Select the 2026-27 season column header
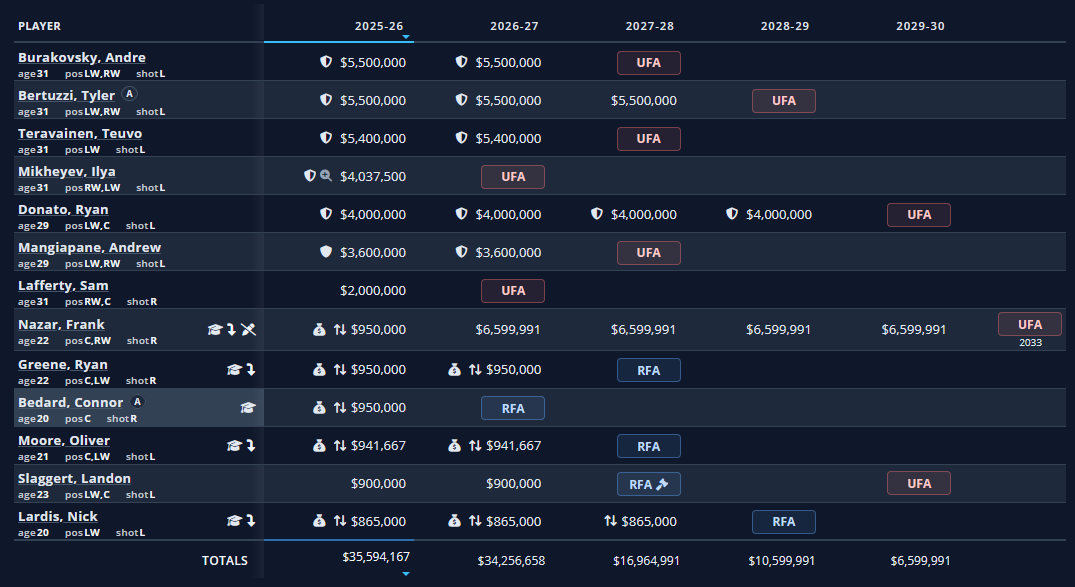1075x587 pixels. (x=514, y=26)
